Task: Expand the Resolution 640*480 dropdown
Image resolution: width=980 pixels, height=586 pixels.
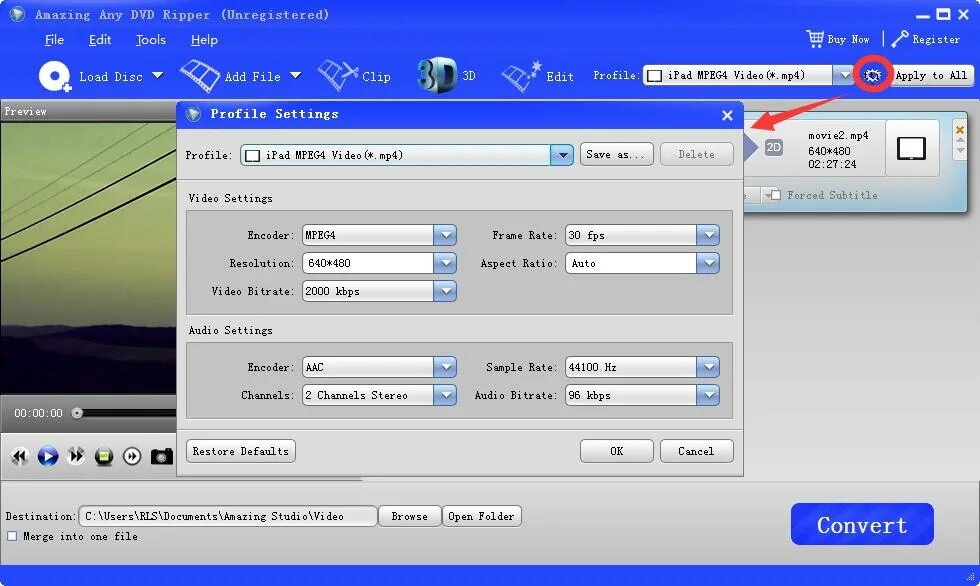Action: [445, 263]
